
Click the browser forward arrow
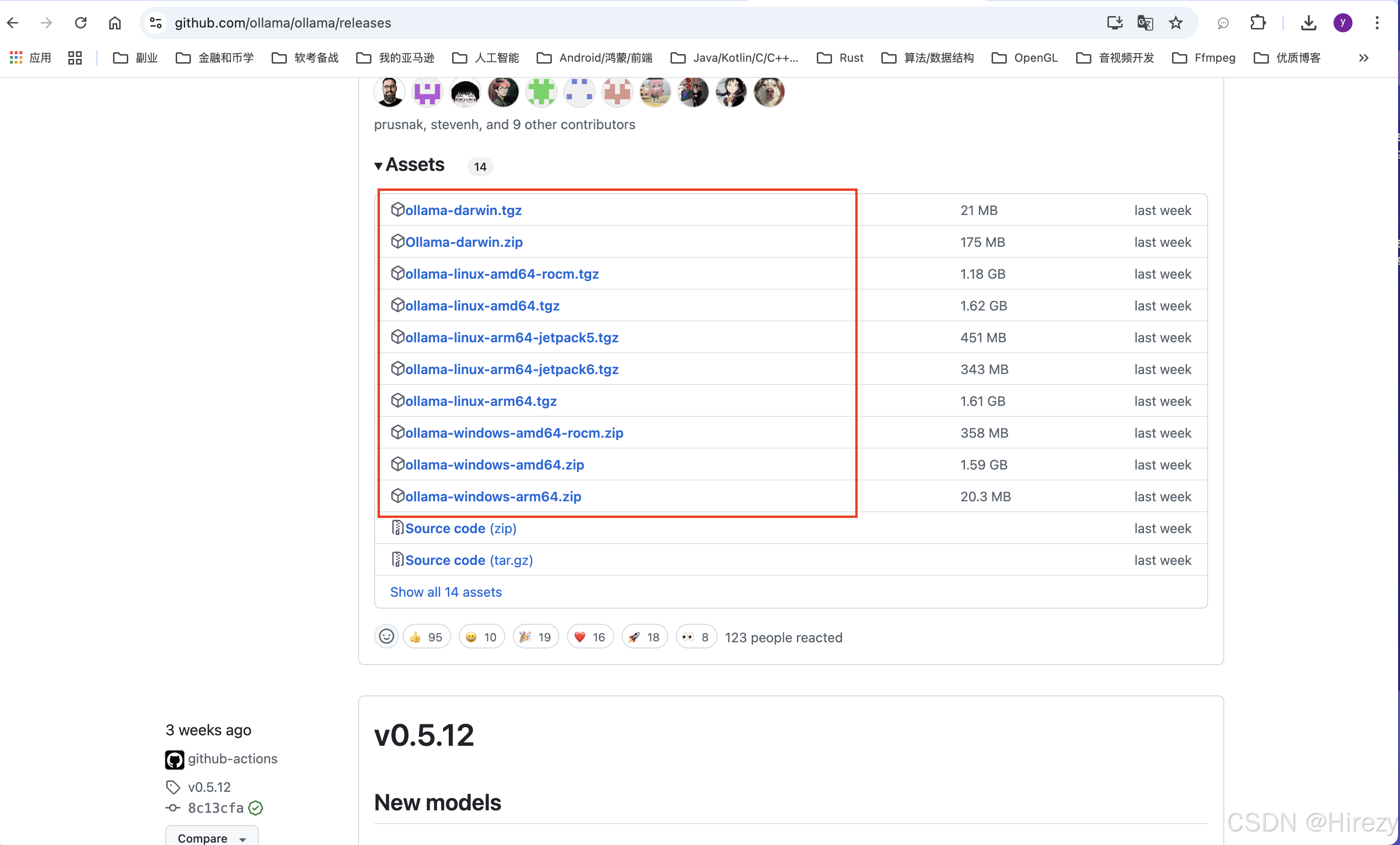coord(47,23)
